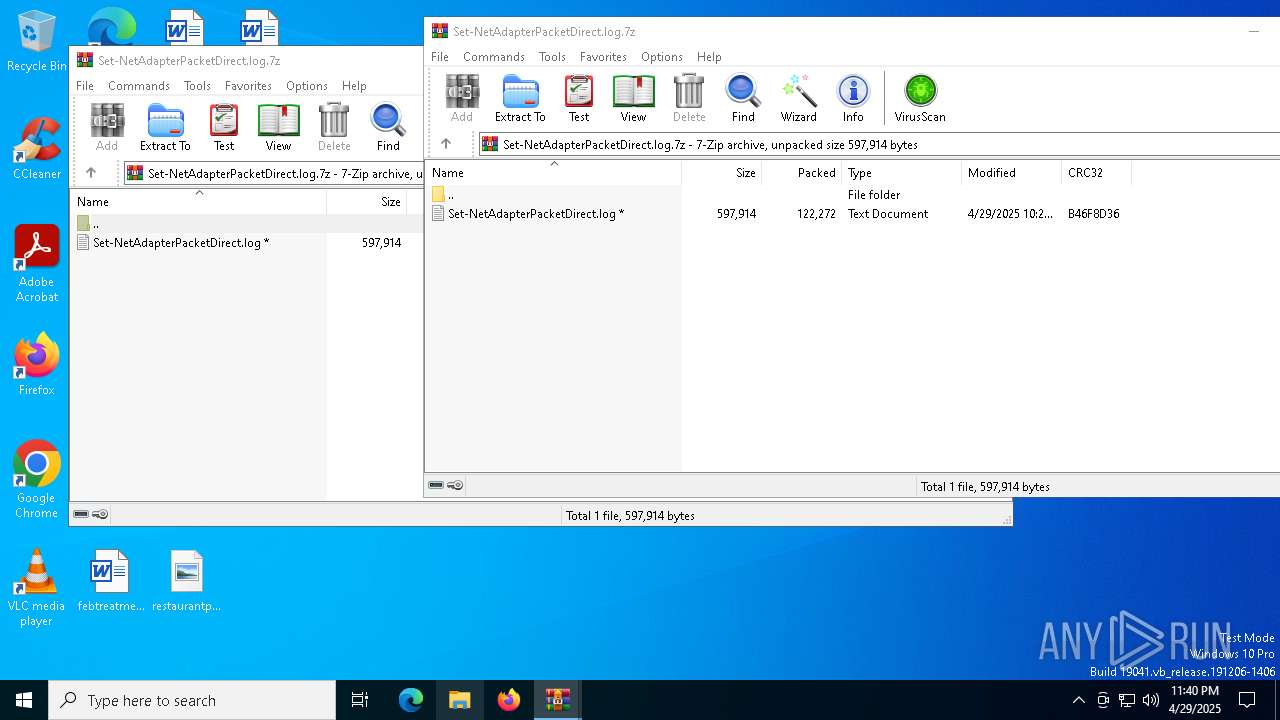Click the Test icon in the front window
The height and width of the screenshot is (720, 1280).
click(579, 98)
